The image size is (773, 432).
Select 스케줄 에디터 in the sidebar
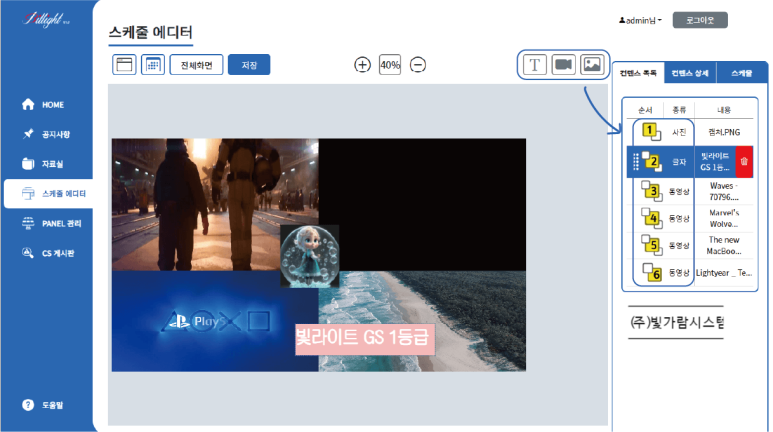pos(48,193)
